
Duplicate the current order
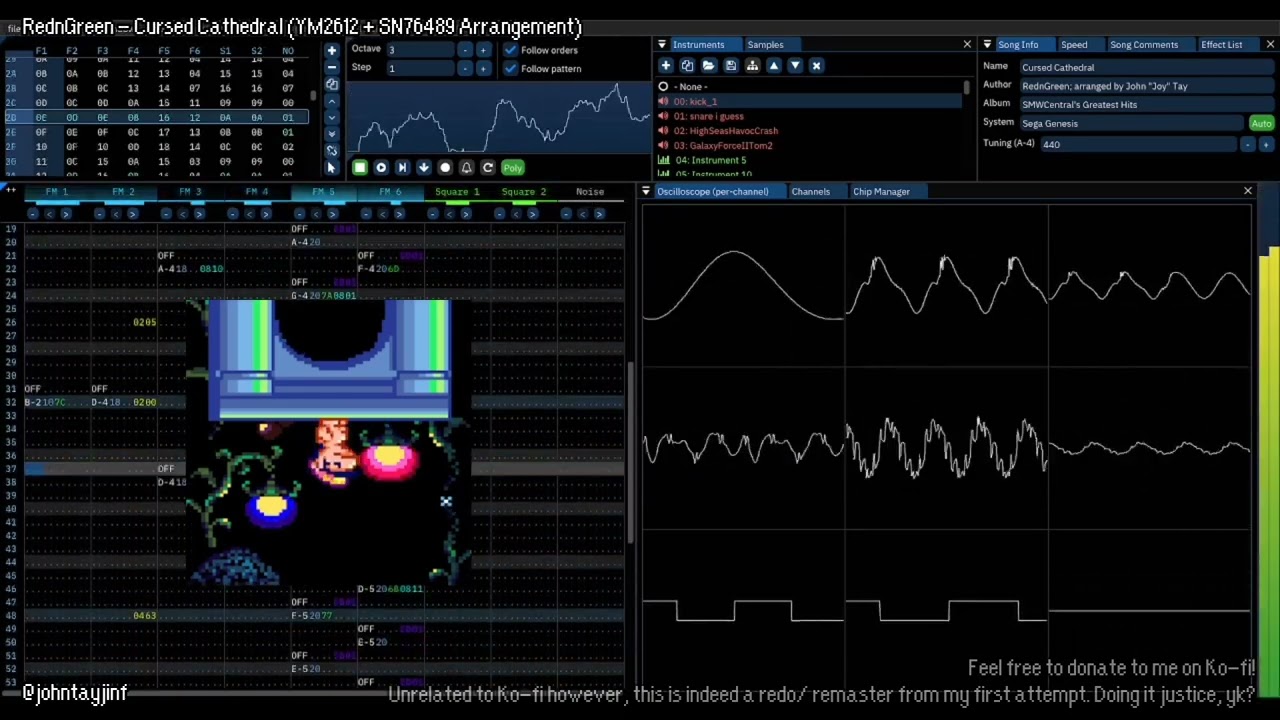tap(332, 85)
